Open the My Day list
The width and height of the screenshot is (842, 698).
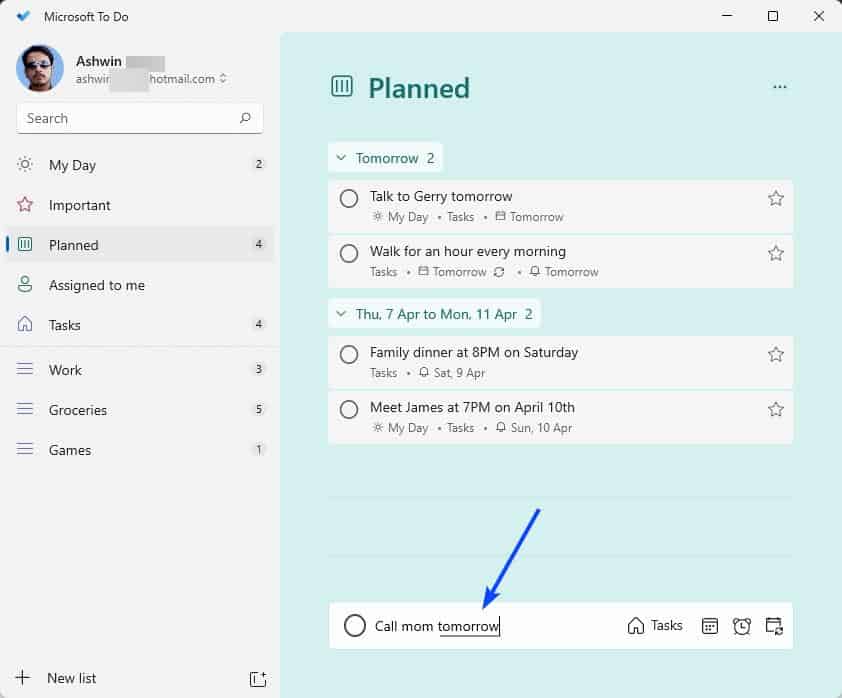tap(72, 165)
